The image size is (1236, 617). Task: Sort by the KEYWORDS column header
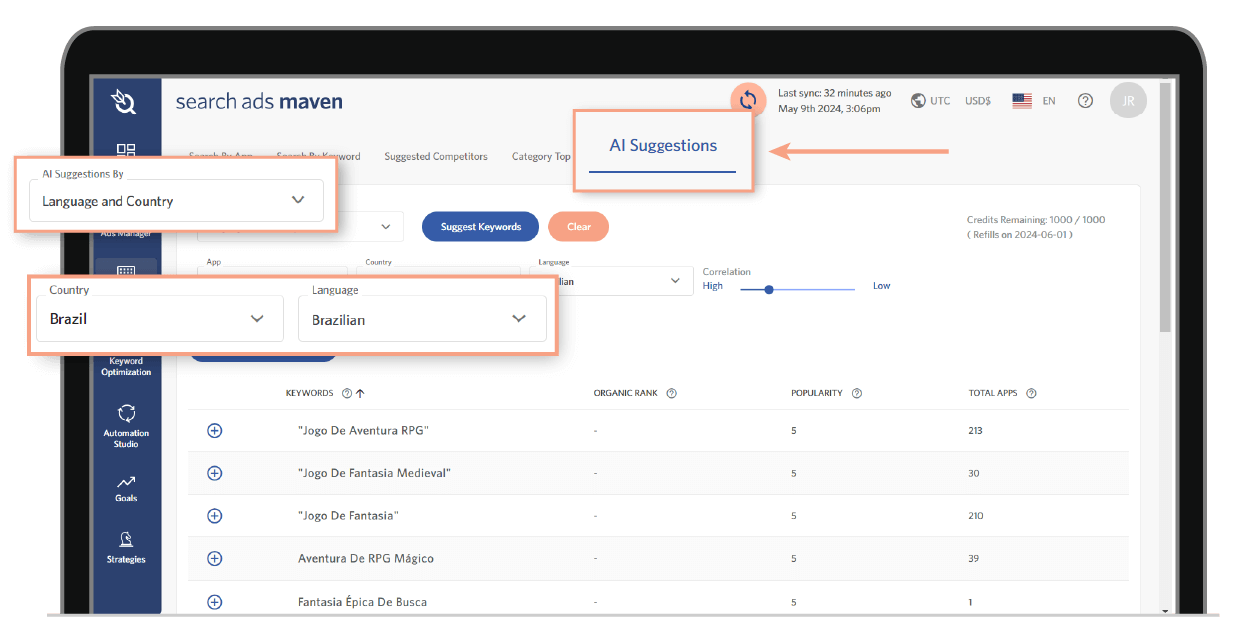tap(309, 393)
